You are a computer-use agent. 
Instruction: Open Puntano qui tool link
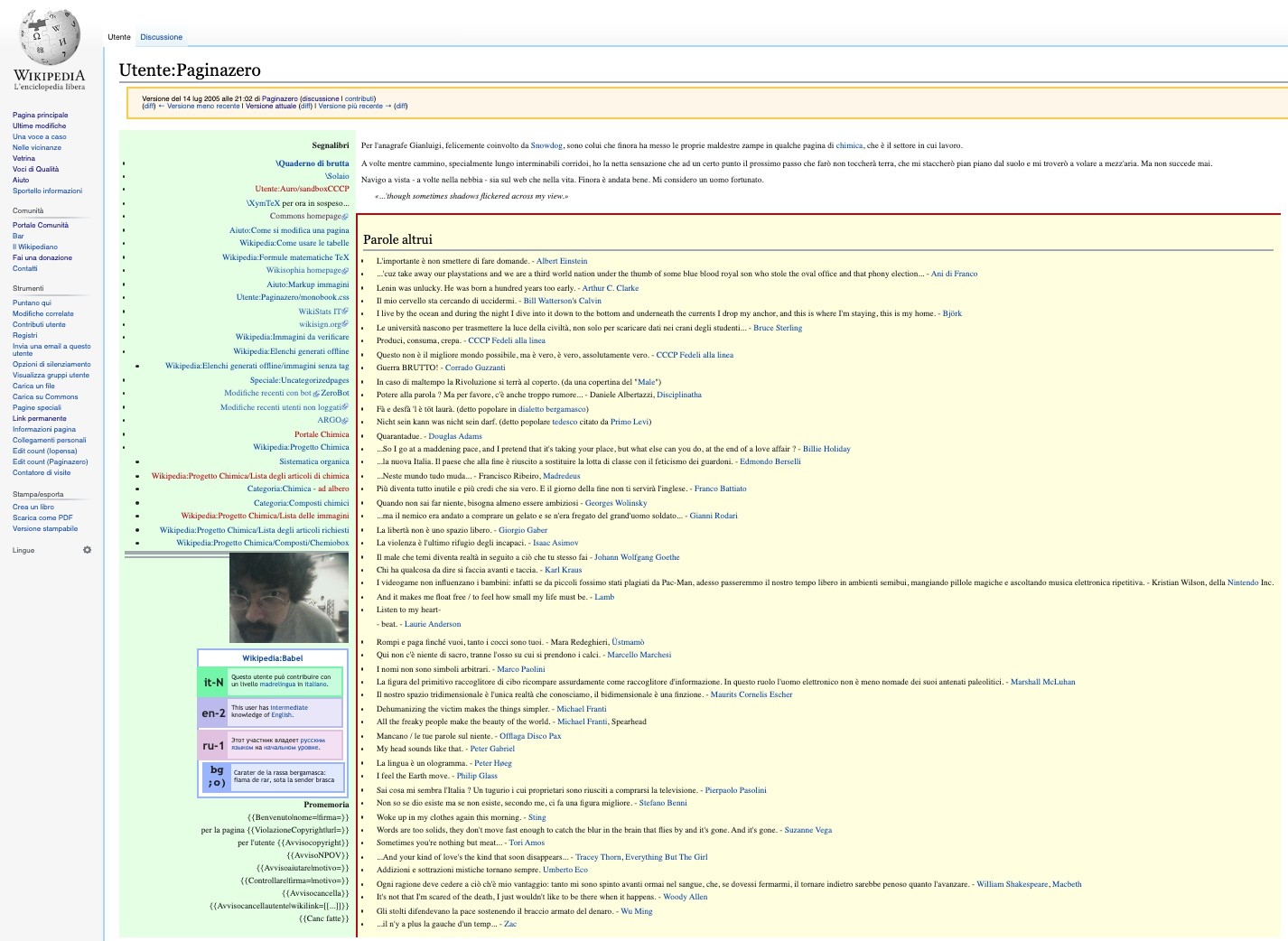point(32,303)
